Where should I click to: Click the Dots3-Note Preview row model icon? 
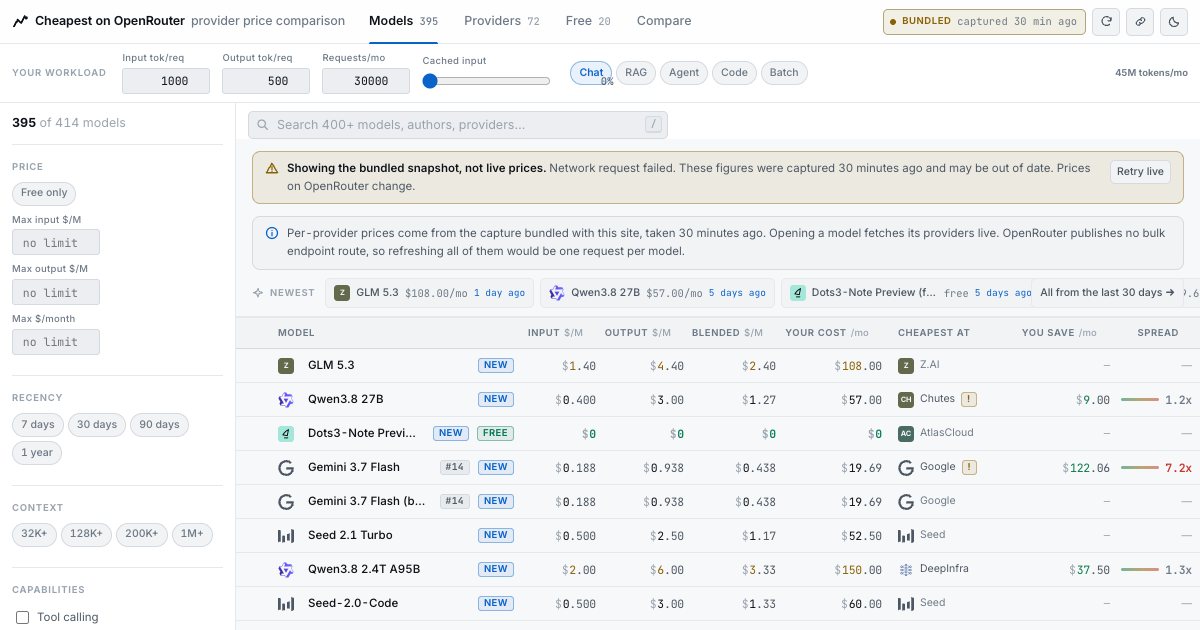tap(286, 433)
